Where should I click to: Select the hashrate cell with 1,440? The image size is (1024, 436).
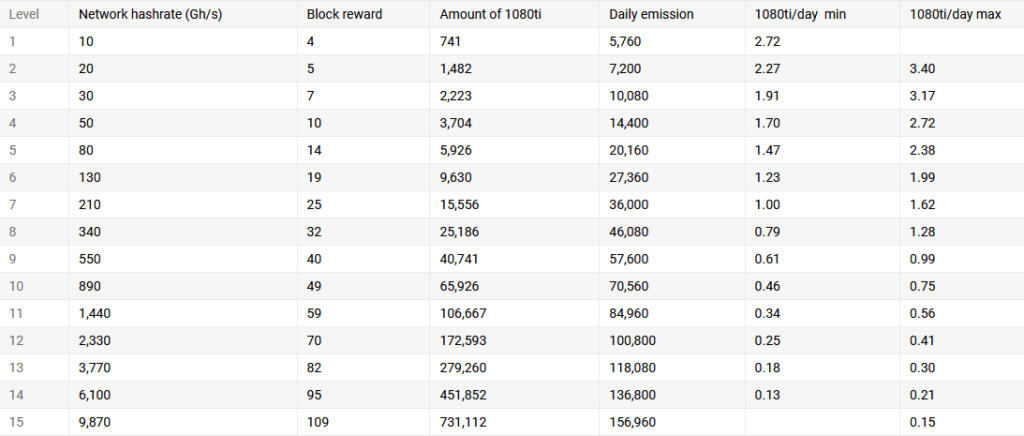pos(183,313)
